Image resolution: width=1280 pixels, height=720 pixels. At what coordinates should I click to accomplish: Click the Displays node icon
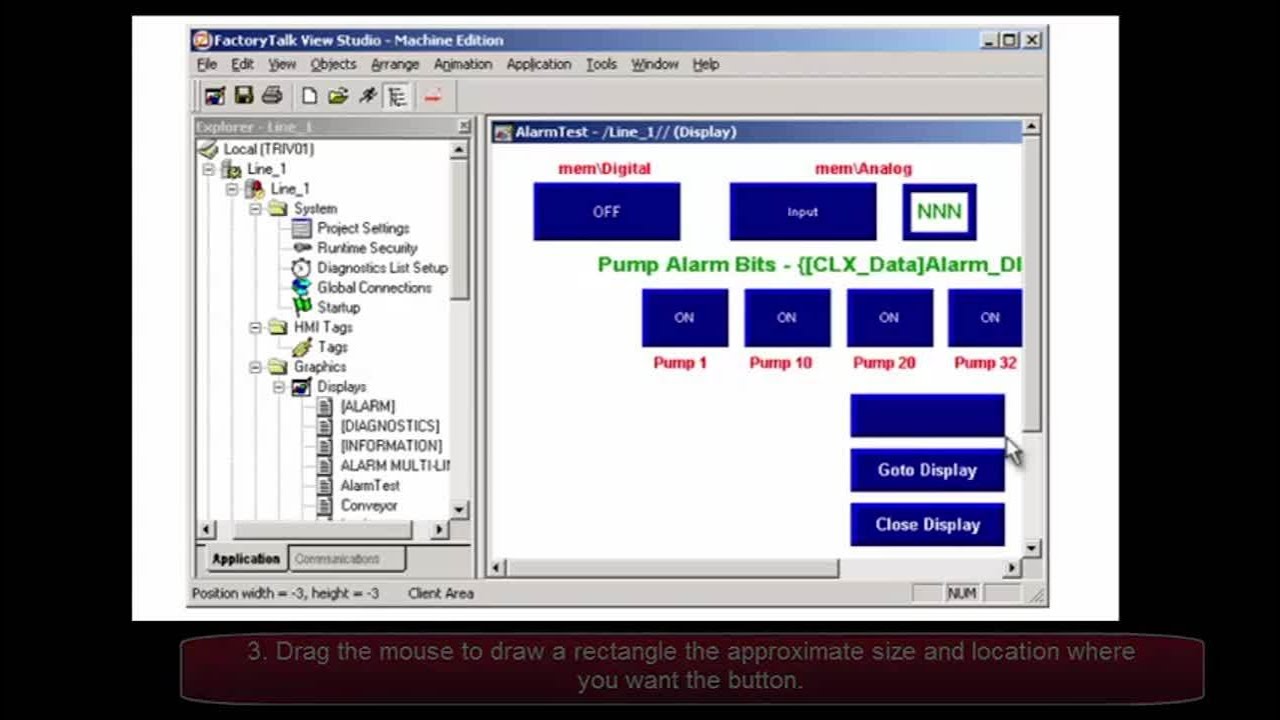[301, 386]
